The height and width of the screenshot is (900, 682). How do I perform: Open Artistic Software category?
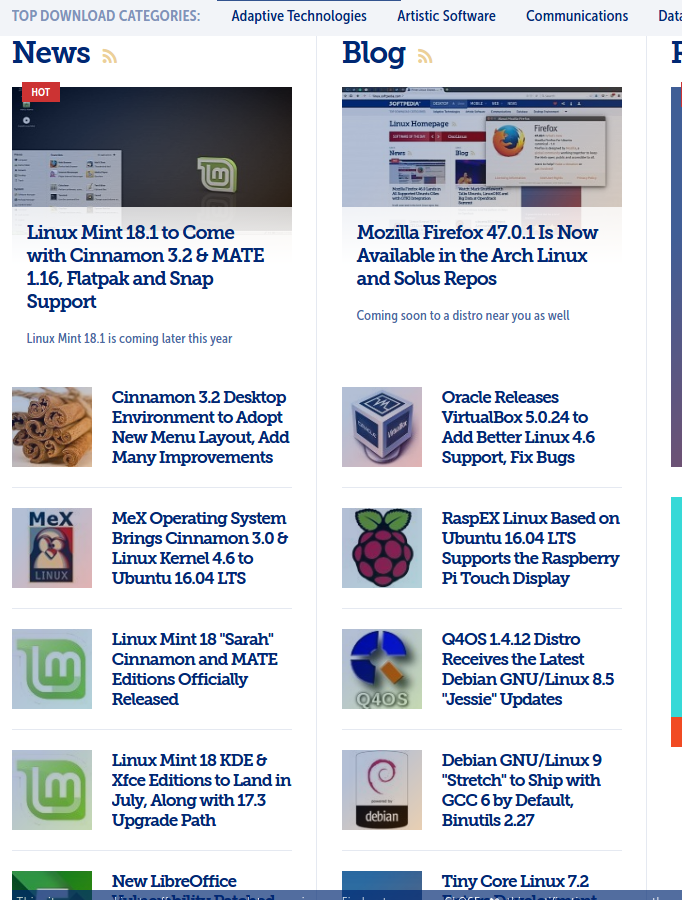(446, 16)
